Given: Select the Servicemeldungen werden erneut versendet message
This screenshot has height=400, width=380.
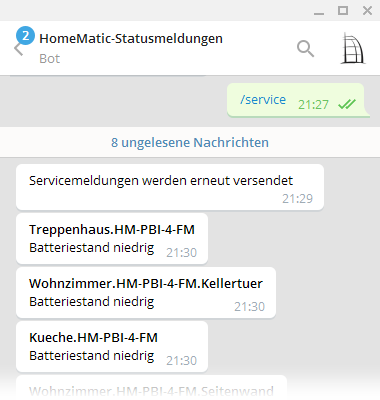Looking at the screenshot, I should click(170, 187).
